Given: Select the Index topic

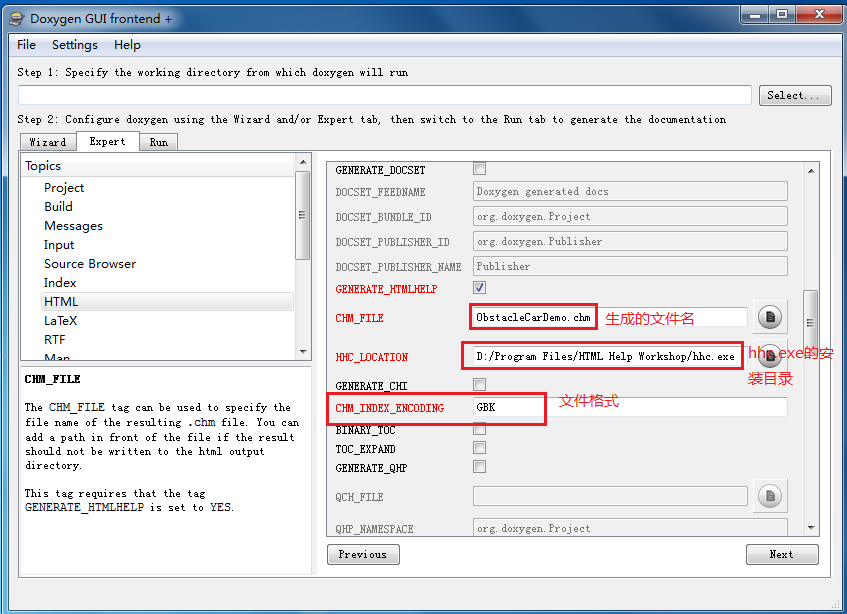Looking at the screenshot, I should (60, 282).
